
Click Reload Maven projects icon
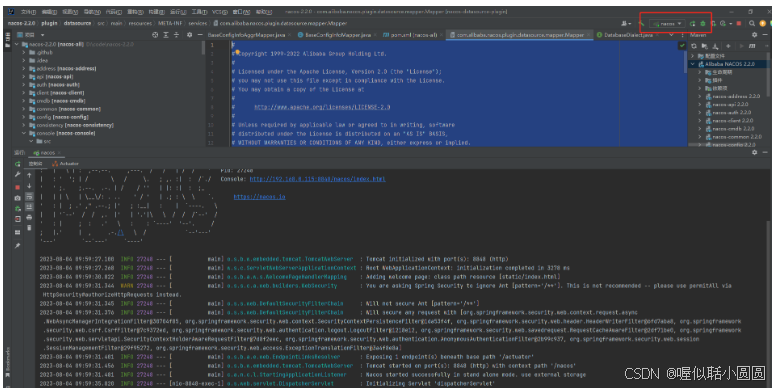pos(694,46)
